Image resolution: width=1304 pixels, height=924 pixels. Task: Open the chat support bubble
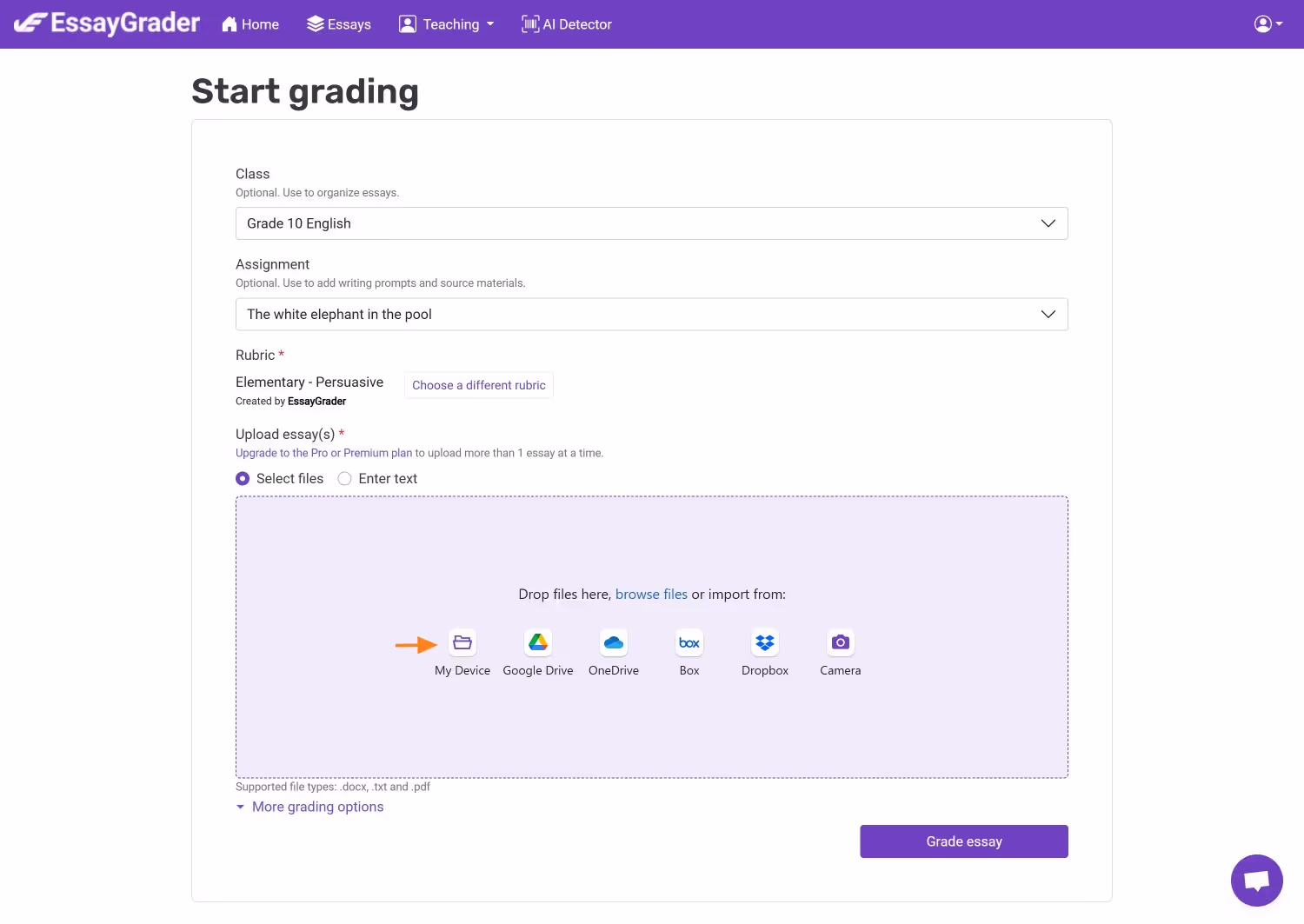(1257, 881)
